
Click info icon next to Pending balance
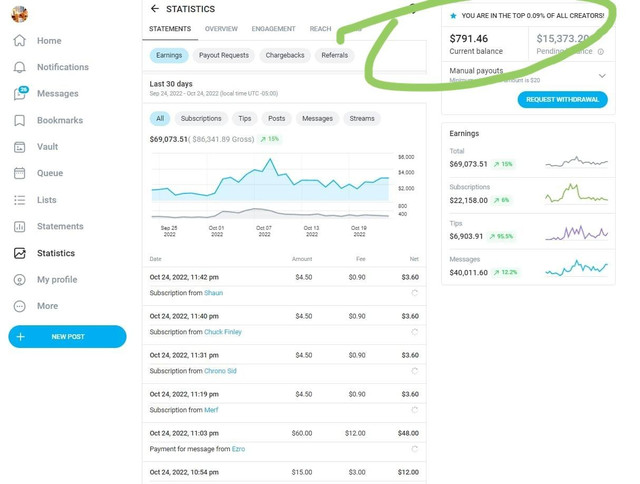[600, 51]
